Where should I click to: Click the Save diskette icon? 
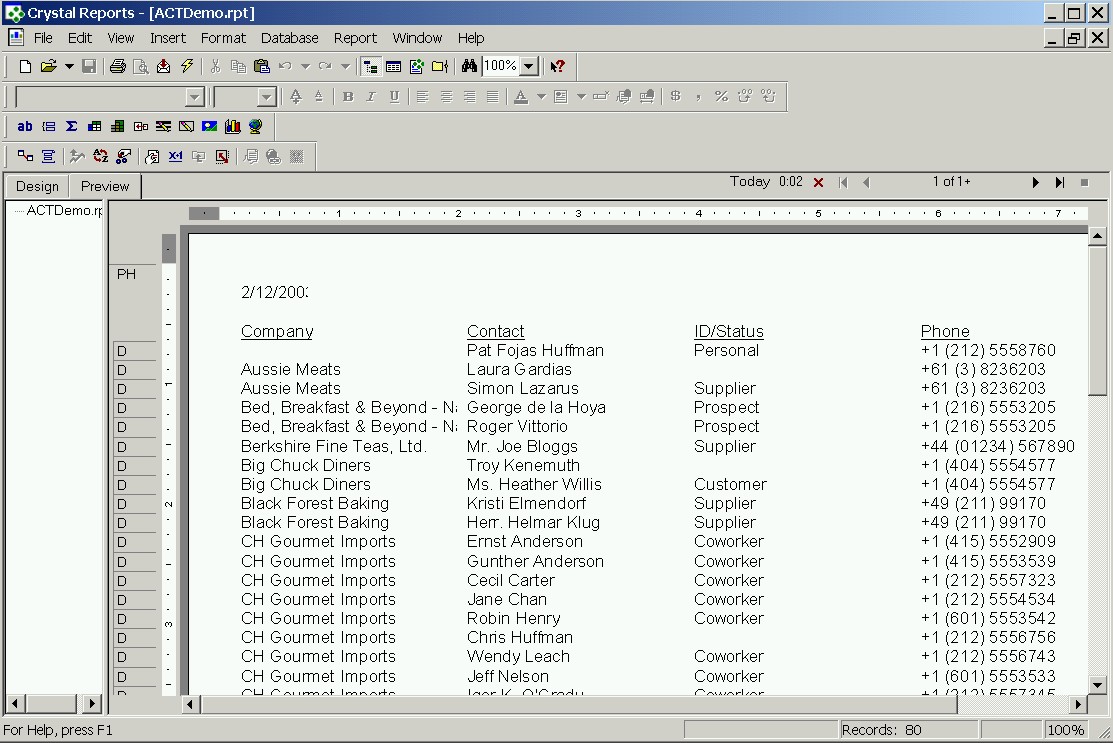point(89,67)
